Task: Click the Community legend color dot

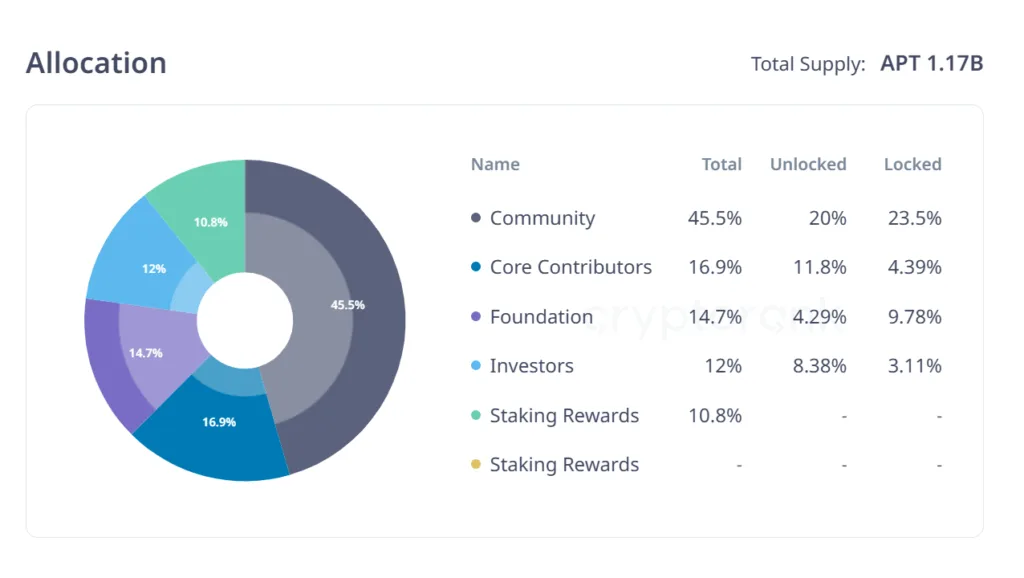Action: coord(474,218)
